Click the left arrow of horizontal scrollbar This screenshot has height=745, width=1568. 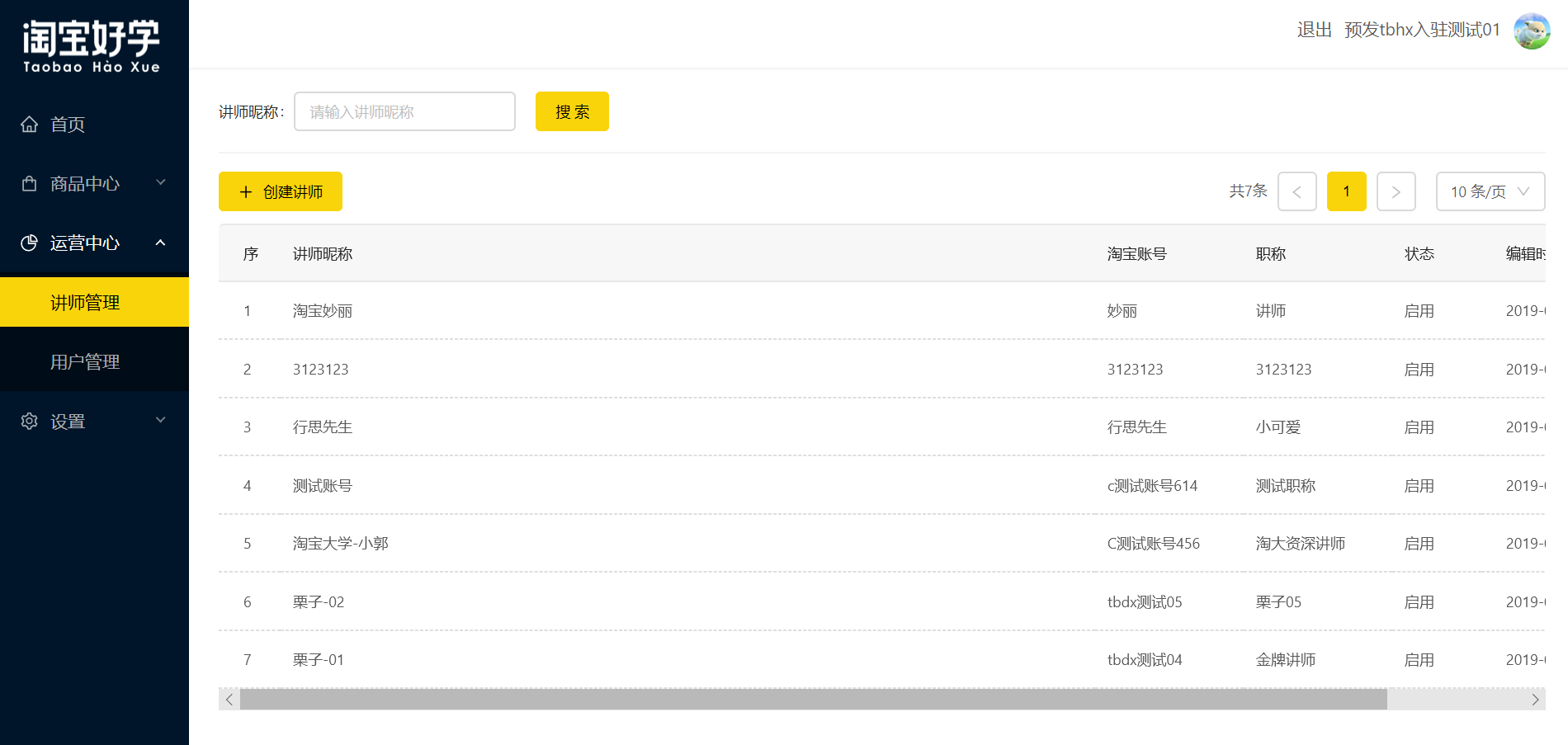pyautogui.click(x=229, y=700)
